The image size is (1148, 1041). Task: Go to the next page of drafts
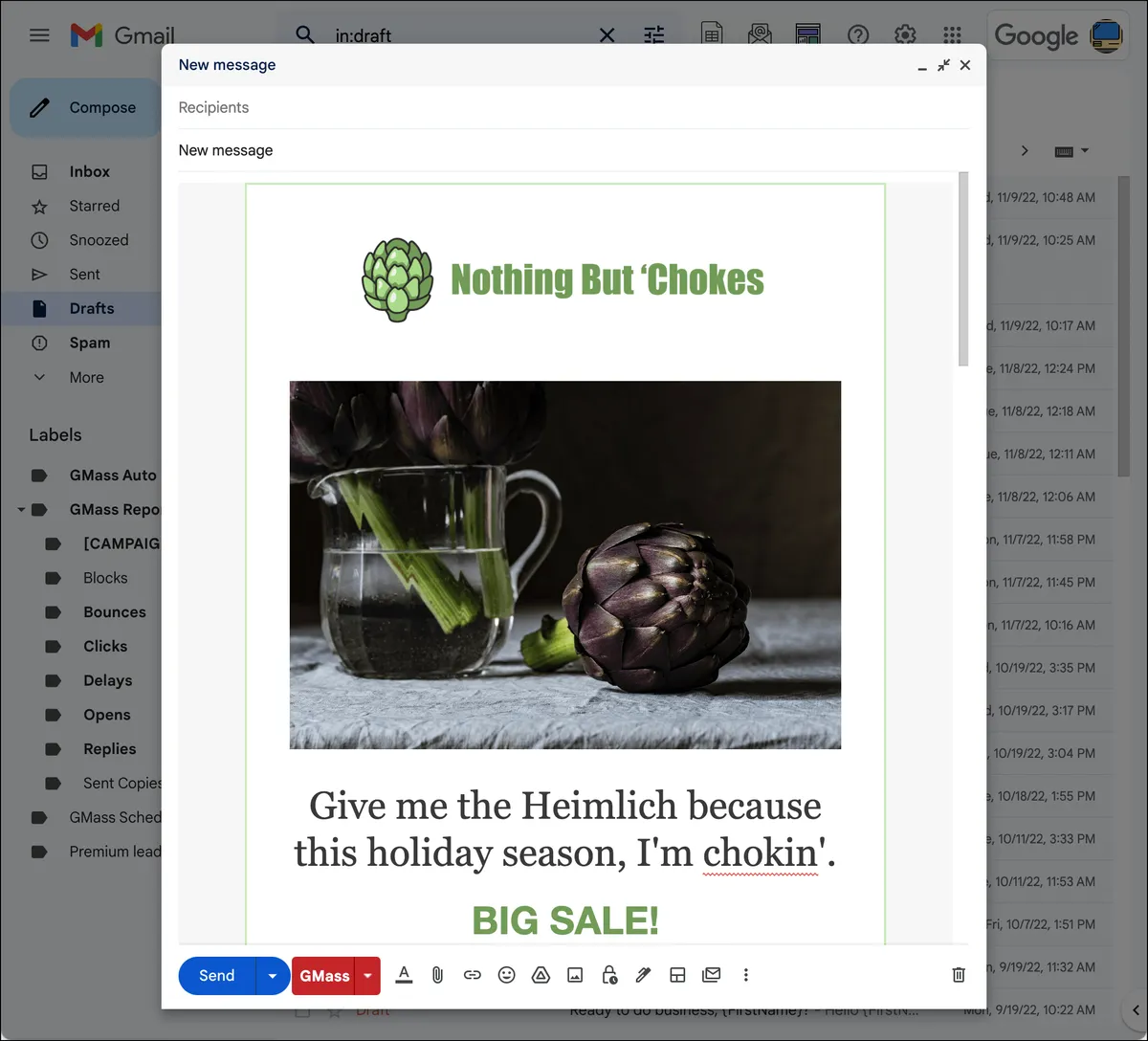1025,151
